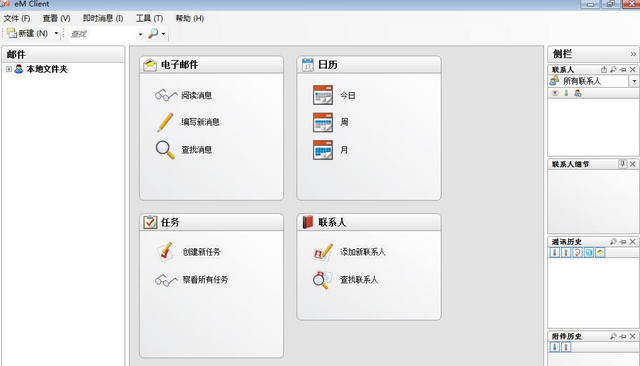Open the 周 week view link
This screenshot has height=366, width=640.
click(x=344, y=122)
